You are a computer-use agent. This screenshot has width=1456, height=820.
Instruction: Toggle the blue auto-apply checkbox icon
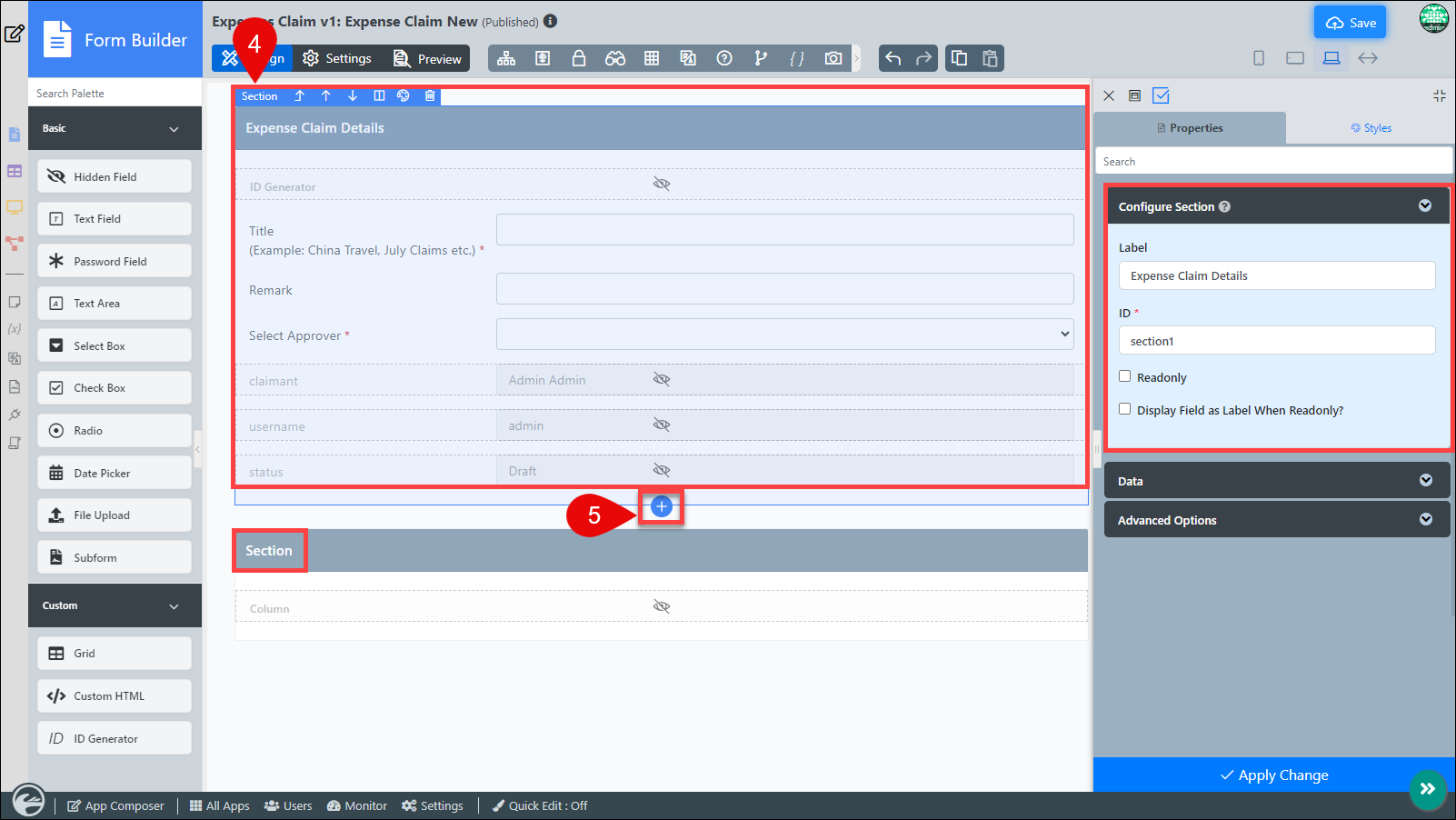(x=1161, y=95)
